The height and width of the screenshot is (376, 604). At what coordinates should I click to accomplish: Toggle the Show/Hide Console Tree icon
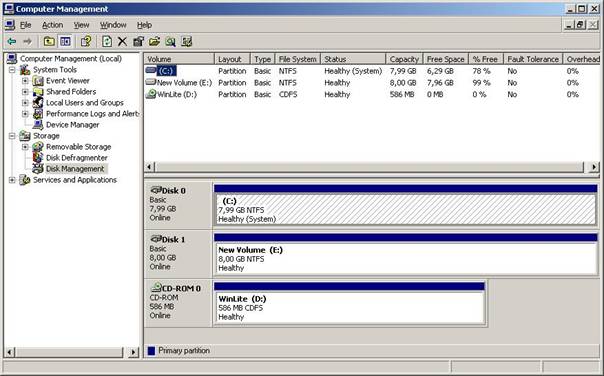pyautogui.click(x=65, y=41)
